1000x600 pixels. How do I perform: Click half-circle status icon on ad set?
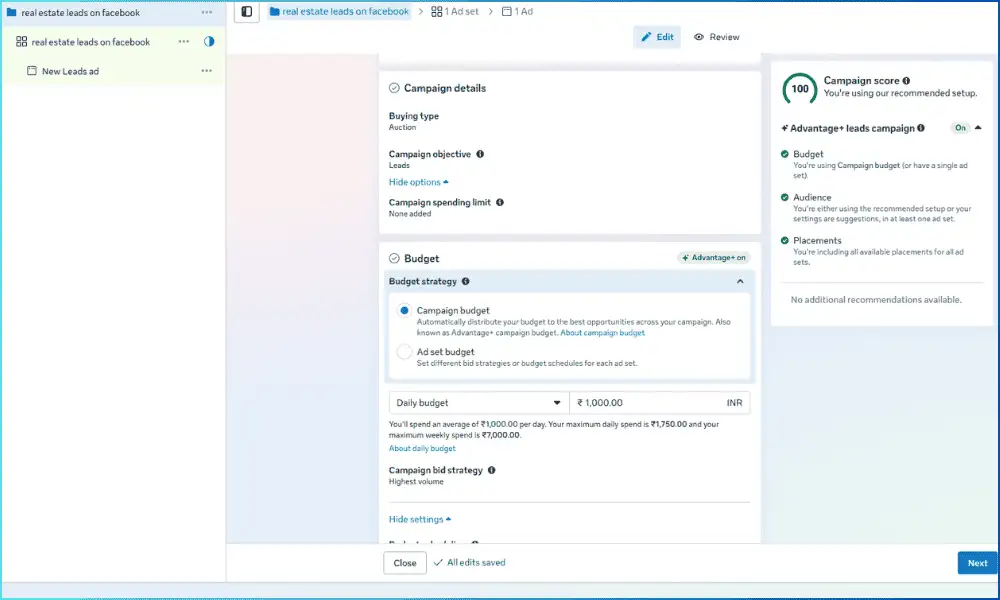coord(209,41)
